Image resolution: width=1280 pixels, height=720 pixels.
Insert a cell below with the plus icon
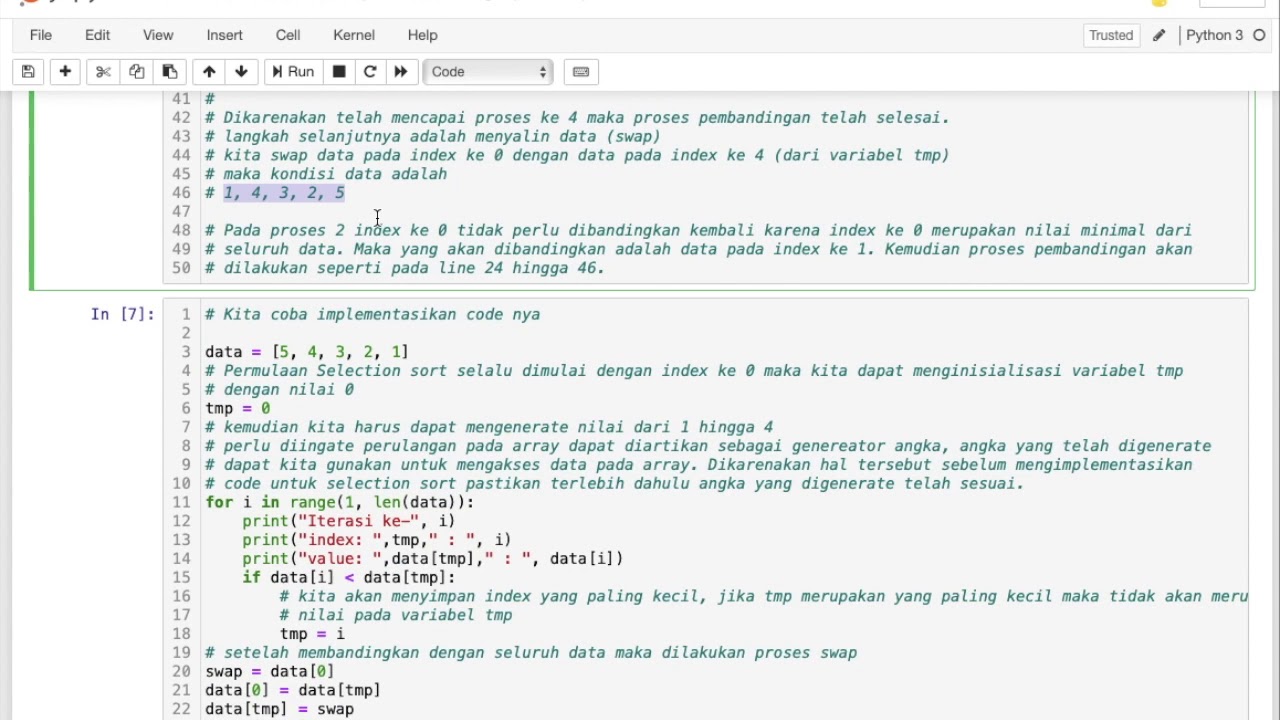coord(65,72)
